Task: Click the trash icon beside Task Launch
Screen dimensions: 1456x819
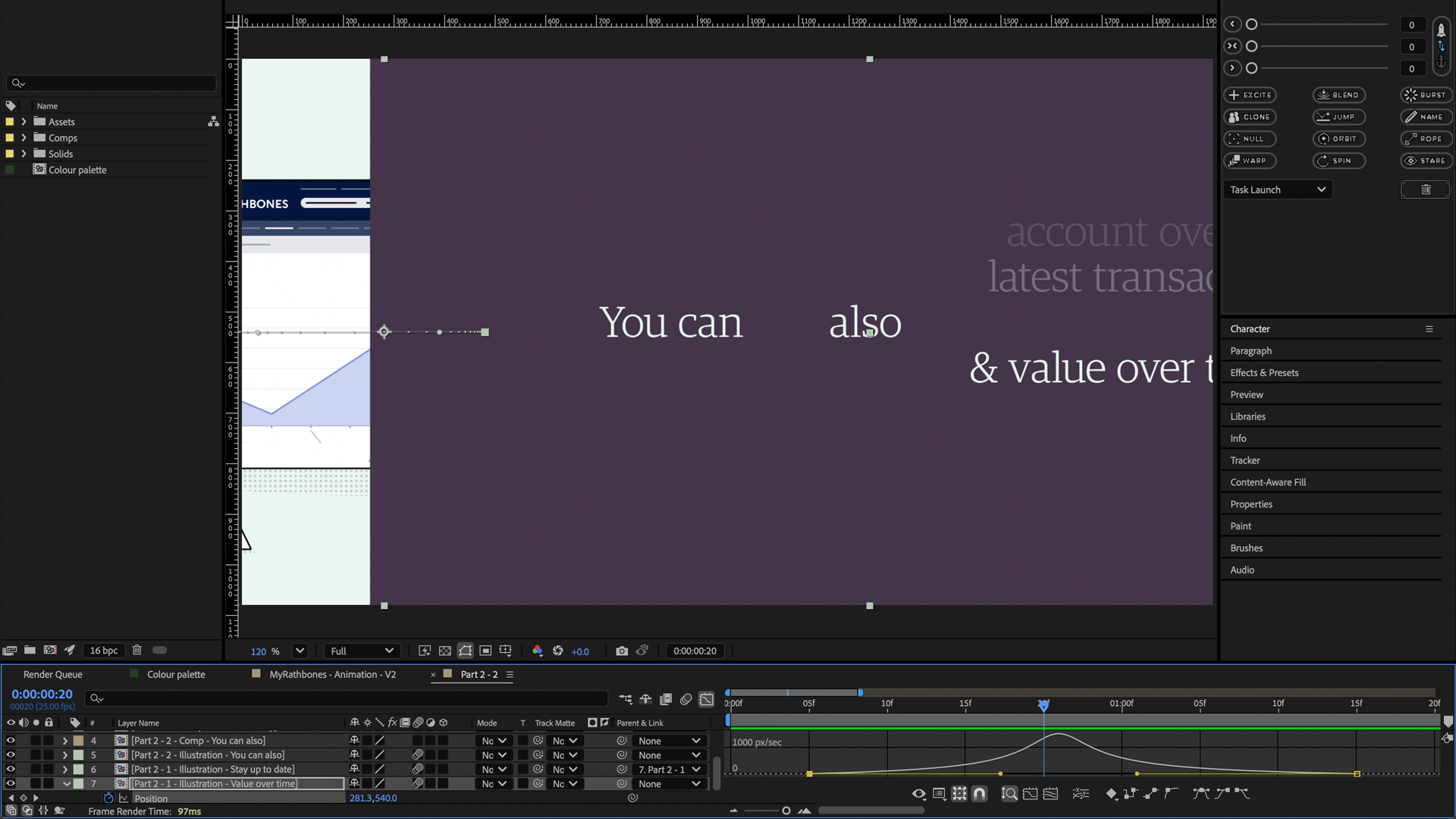Action: 1425,190
